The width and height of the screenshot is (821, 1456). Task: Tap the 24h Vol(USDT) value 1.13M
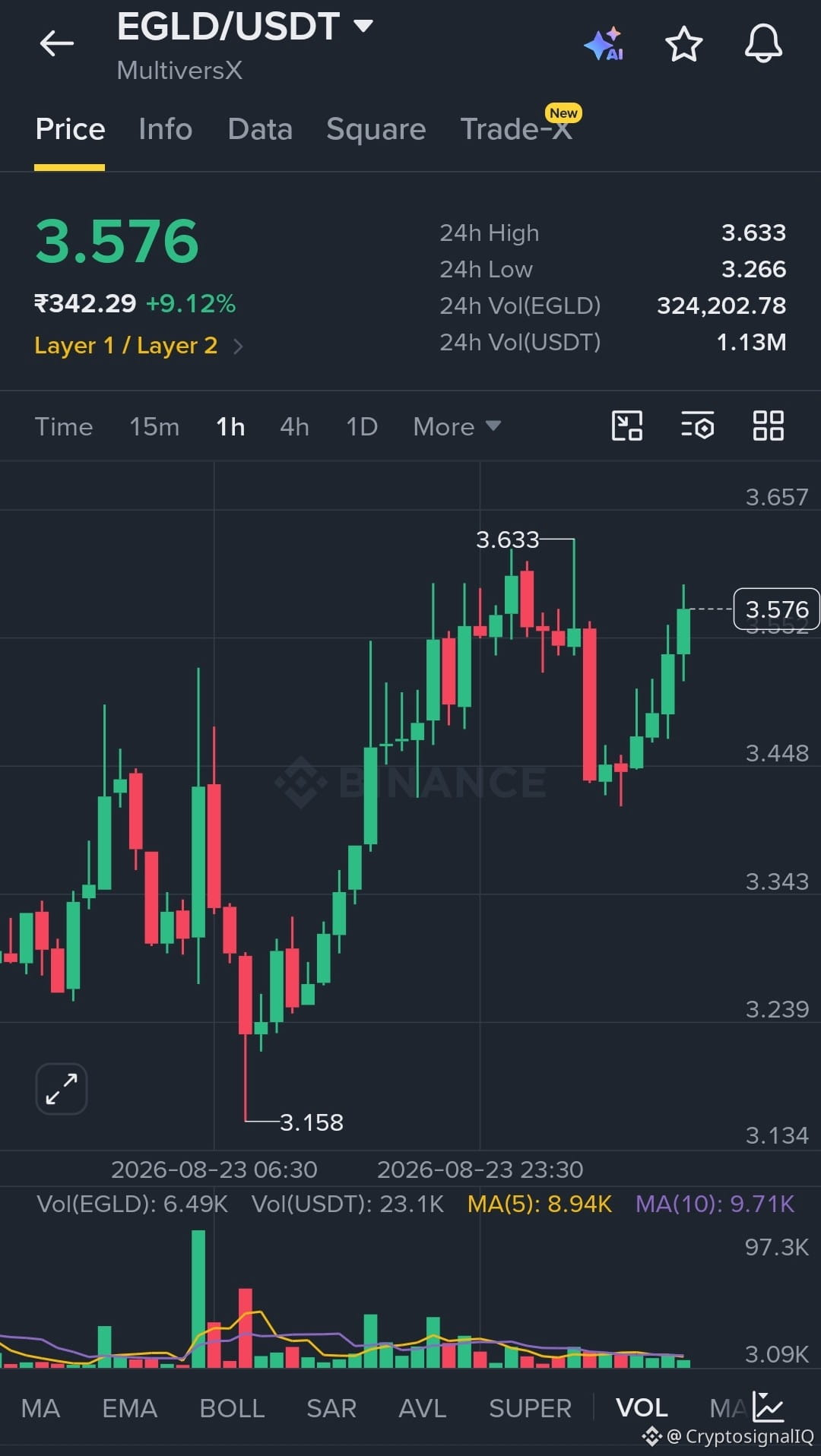[751, 342]
